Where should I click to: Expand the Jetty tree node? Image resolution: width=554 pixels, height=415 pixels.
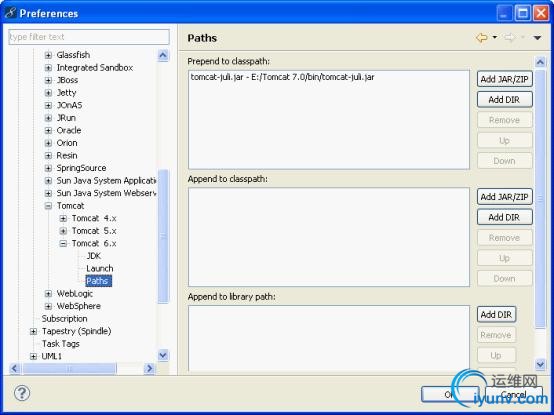[x=48, y=93]
